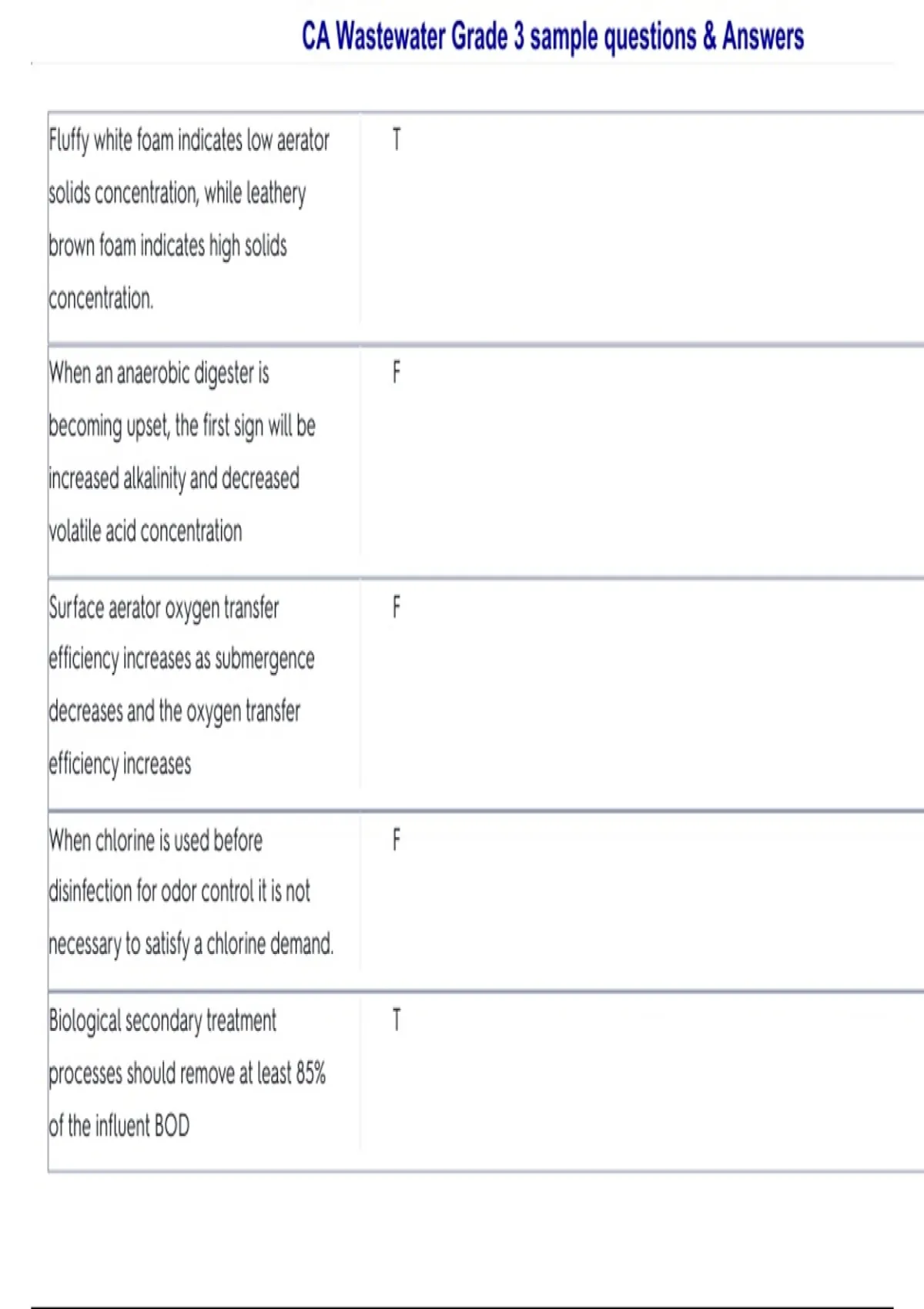924x1309 pixels.
Task: Click the line "solids concentration, while leathery"
Action: tap(177, 194)
